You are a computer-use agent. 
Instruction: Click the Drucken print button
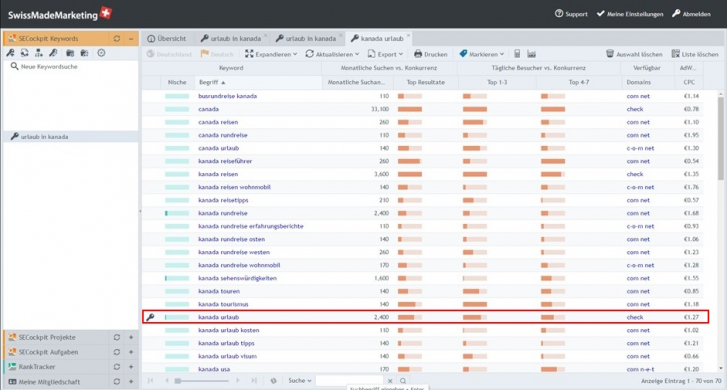(x=431, y=54)
